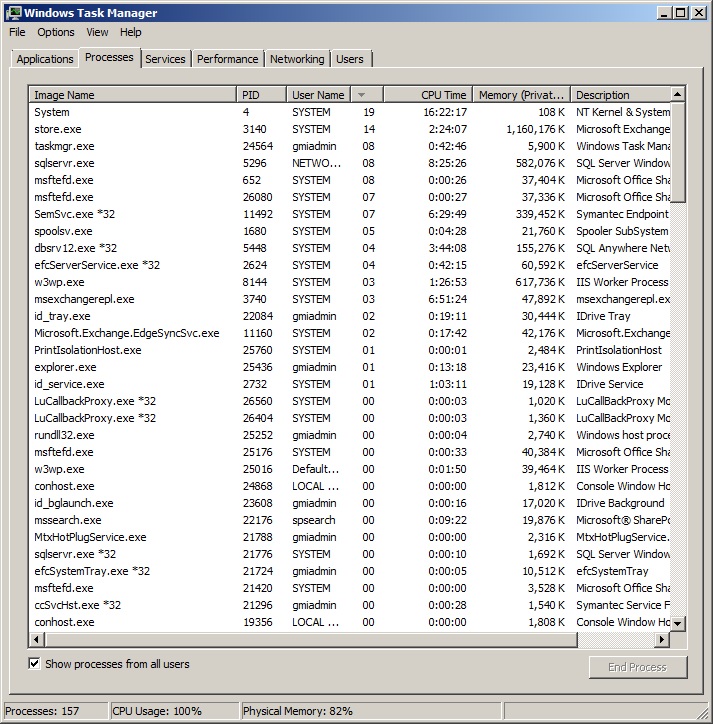Click the vertical scrollbar thumb

(x=677, y=152)
